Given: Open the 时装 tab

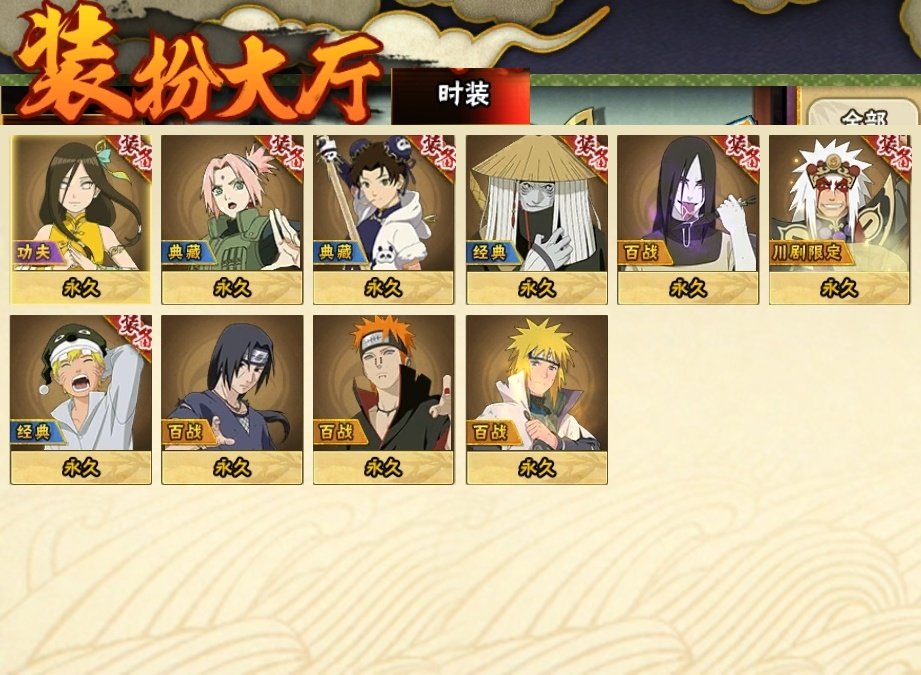Looking at the screenshot, I should (461, 96).
